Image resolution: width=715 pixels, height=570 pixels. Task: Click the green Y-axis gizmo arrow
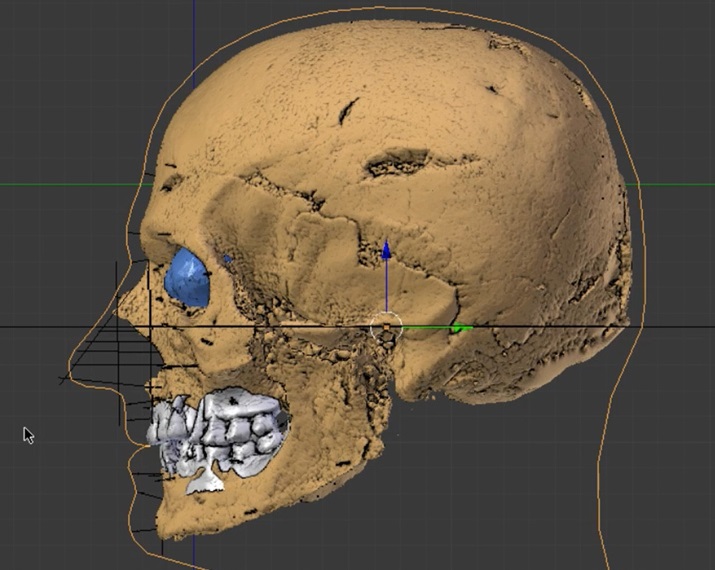click(458, 328)
